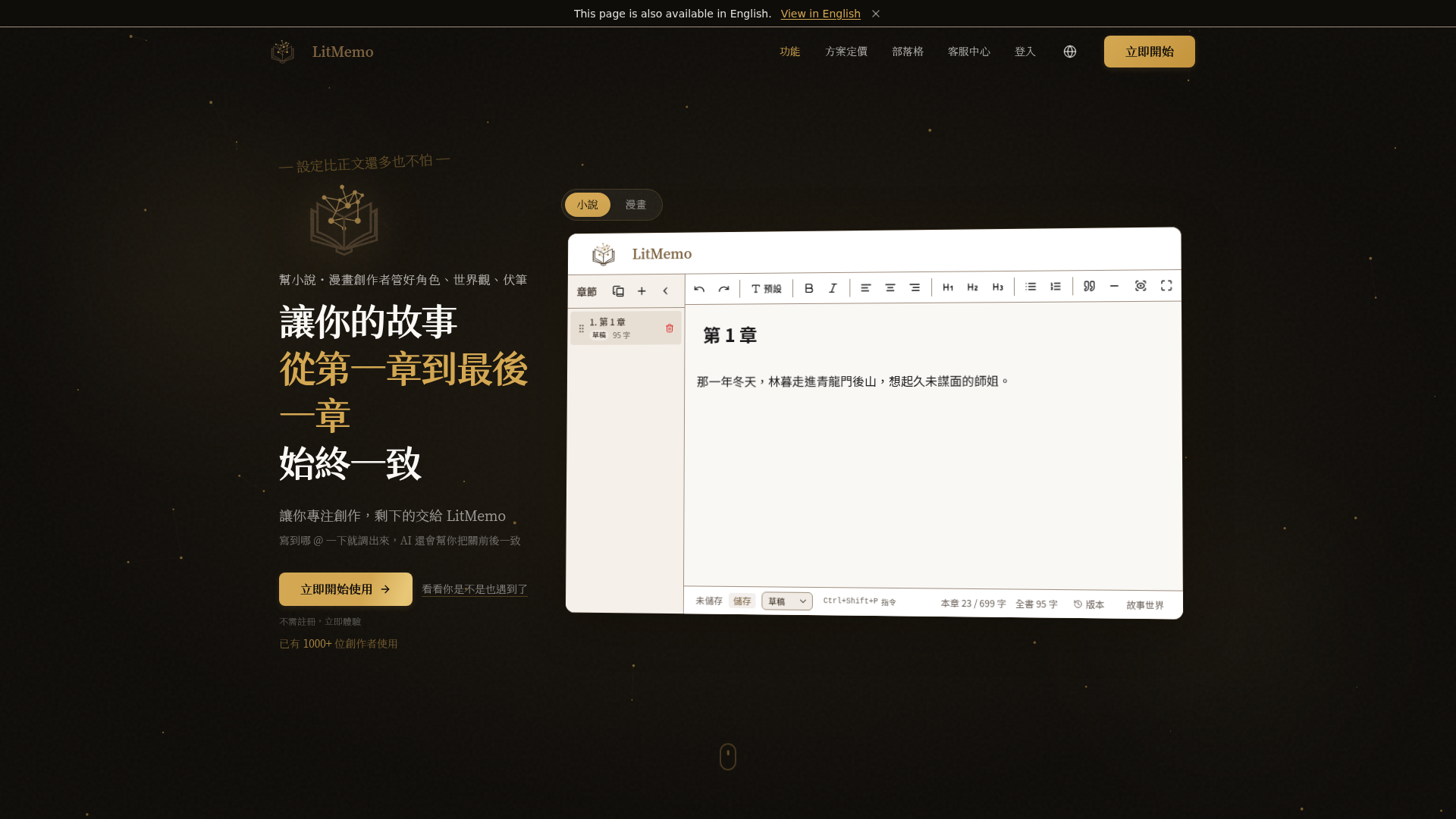The height and width of the screenshot is (819, 1456).
Task: Delete chapter 第 1 章
Action: pos(670,328)
